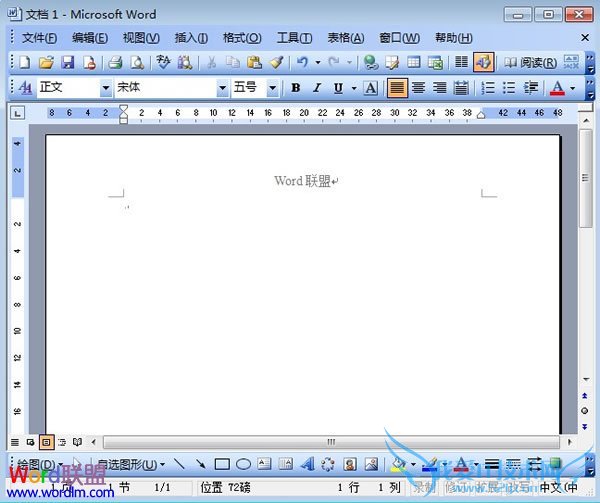Cut with the scissors icon
600x503 pixels.
click(x=211, y=62)
